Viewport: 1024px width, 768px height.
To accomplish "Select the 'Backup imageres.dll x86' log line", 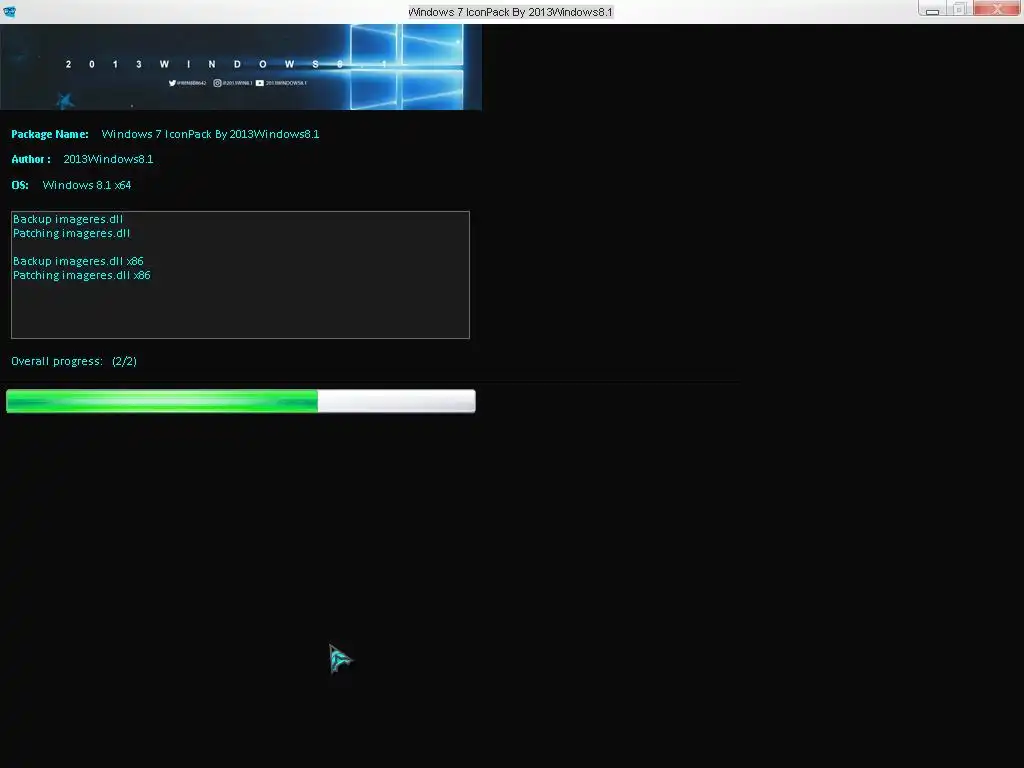I will click(78, 261).
